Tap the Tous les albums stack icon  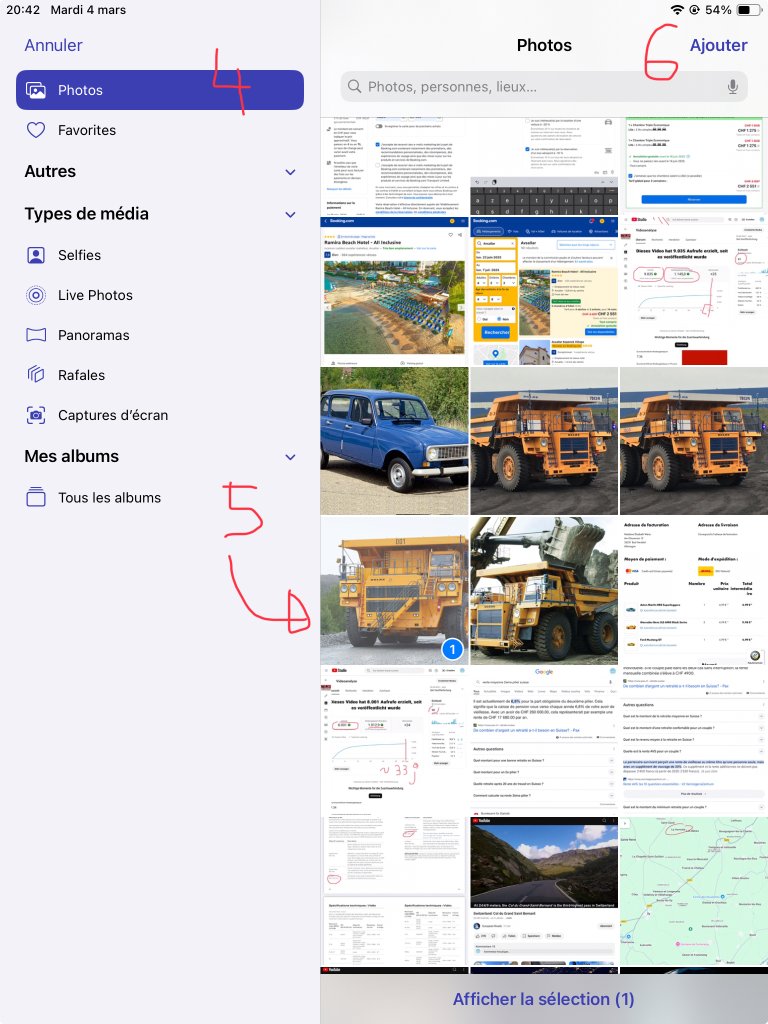pos(36,497)
